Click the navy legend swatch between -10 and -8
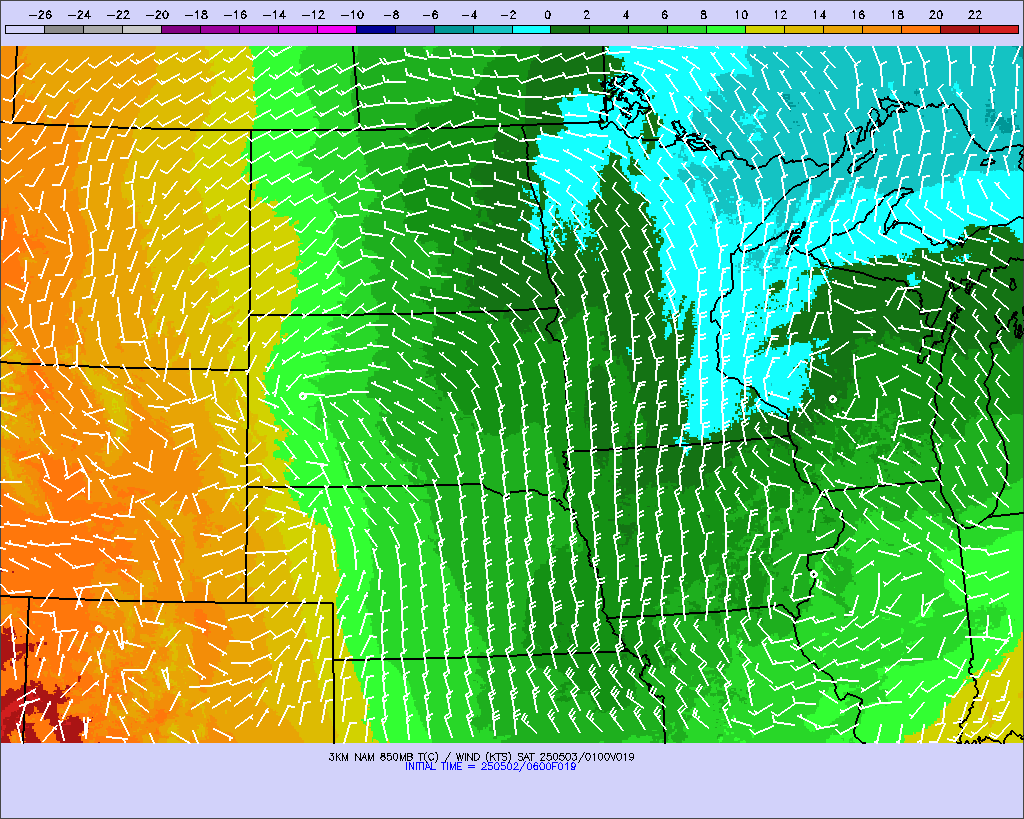1024x819 pixels. click(x=376, y=29)
